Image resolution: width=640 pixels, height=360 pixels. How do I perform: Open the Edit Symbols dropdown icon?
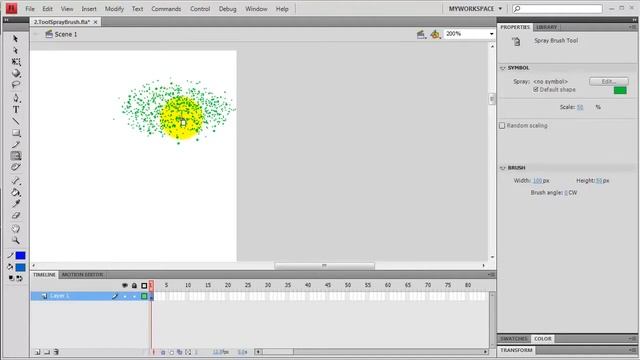[x=436, y=35]
